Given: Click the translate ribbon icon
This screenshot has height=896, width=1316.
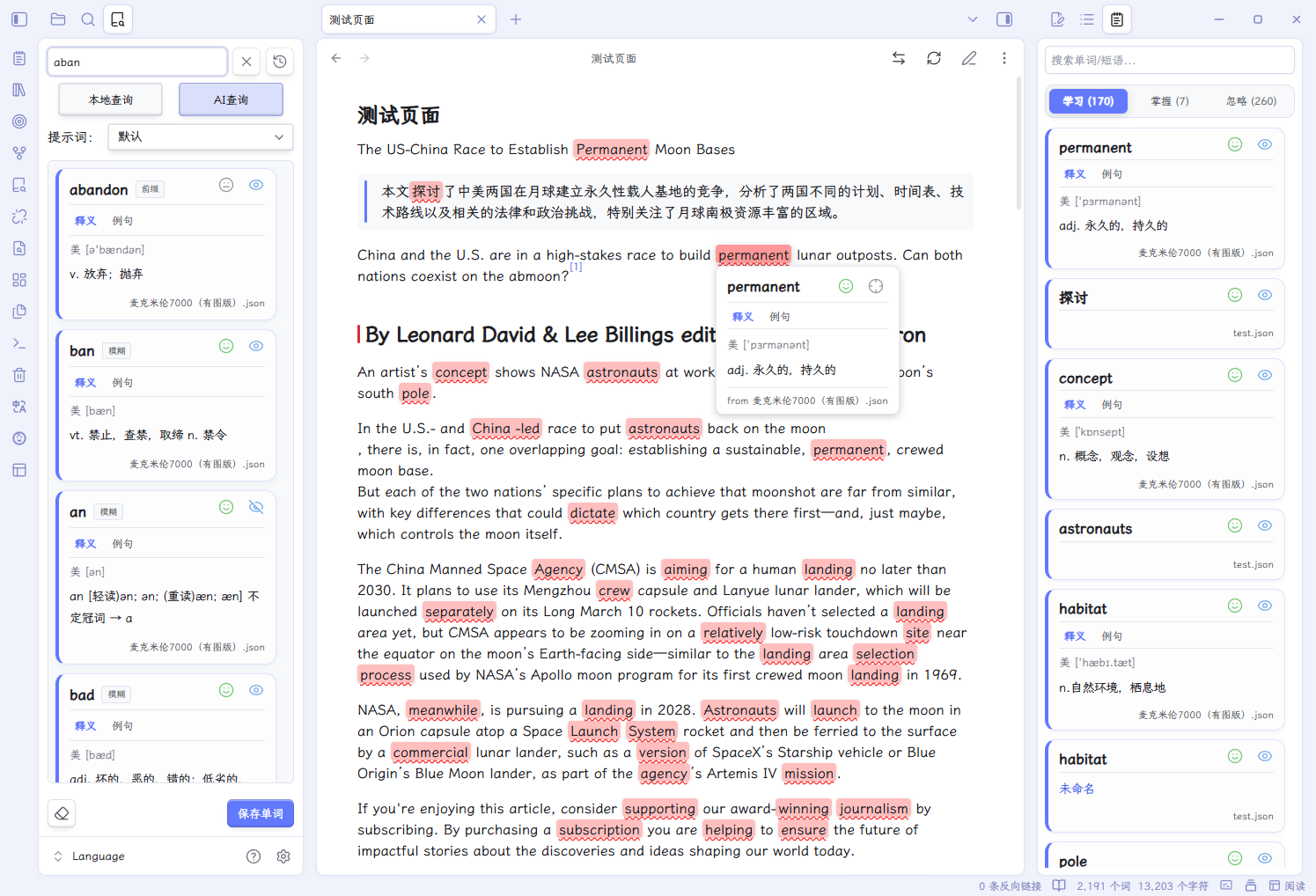Looking at the screenshot, I should (19, 407).
